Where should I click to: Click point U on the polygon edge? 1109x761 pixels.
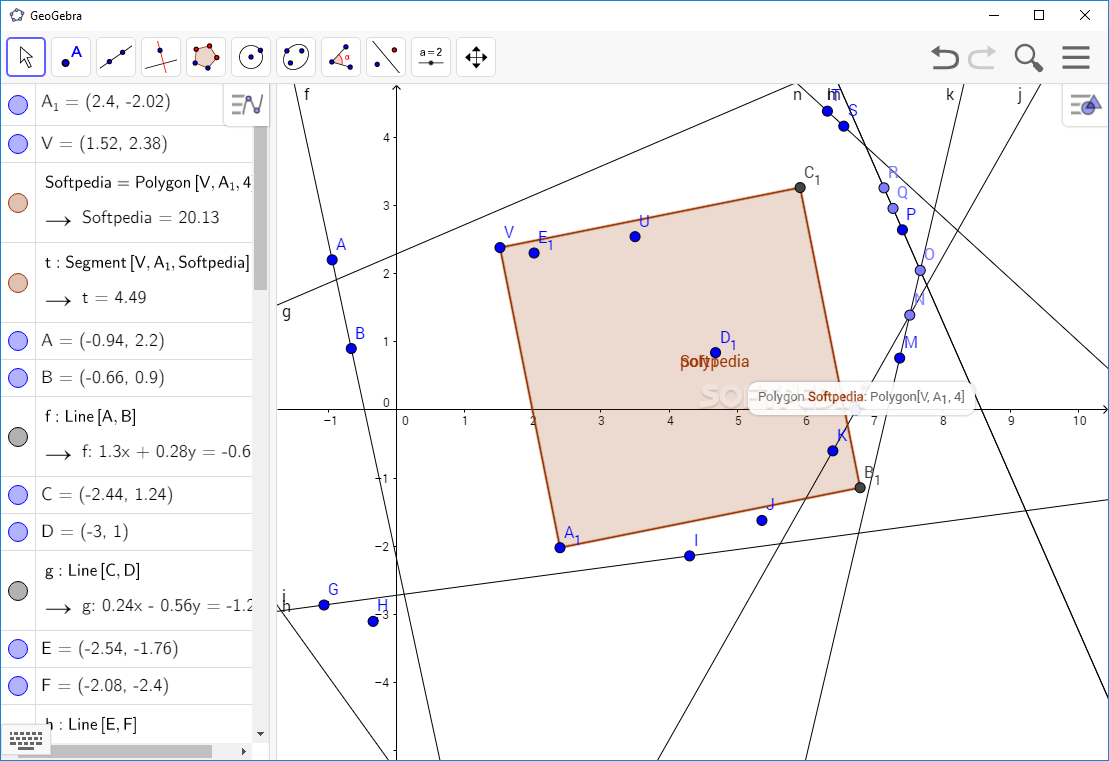click(635, 236)
